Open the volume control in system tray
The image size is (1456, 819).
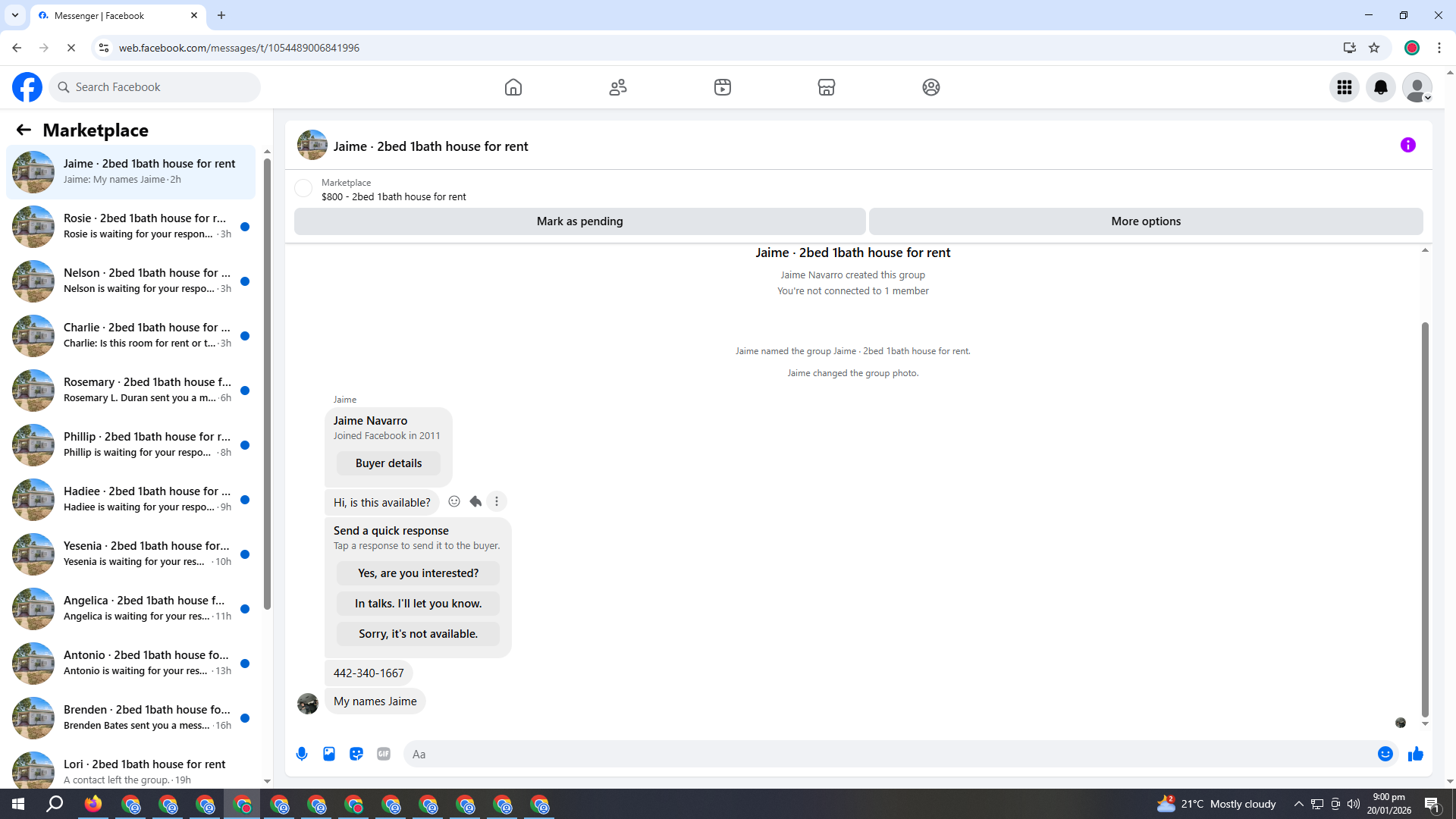tap(1354, 804)
